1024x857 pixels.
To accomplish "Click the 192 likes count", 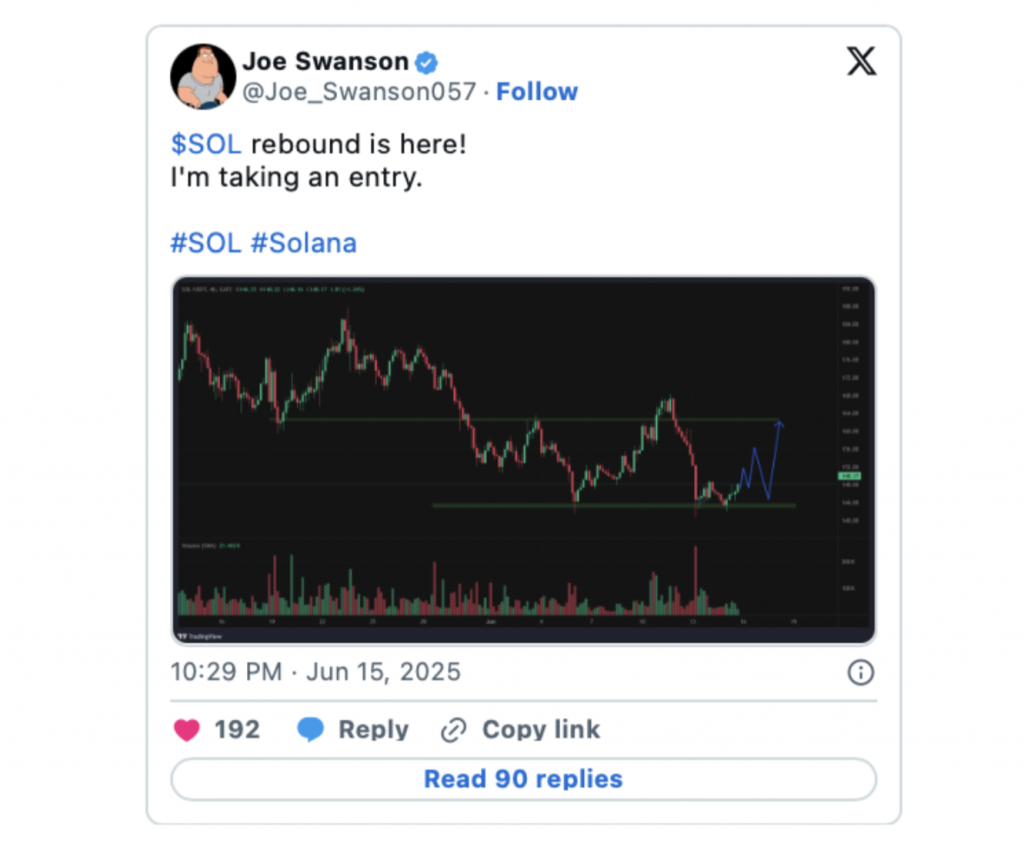I will pyautogui.click(x=237, y=730).
